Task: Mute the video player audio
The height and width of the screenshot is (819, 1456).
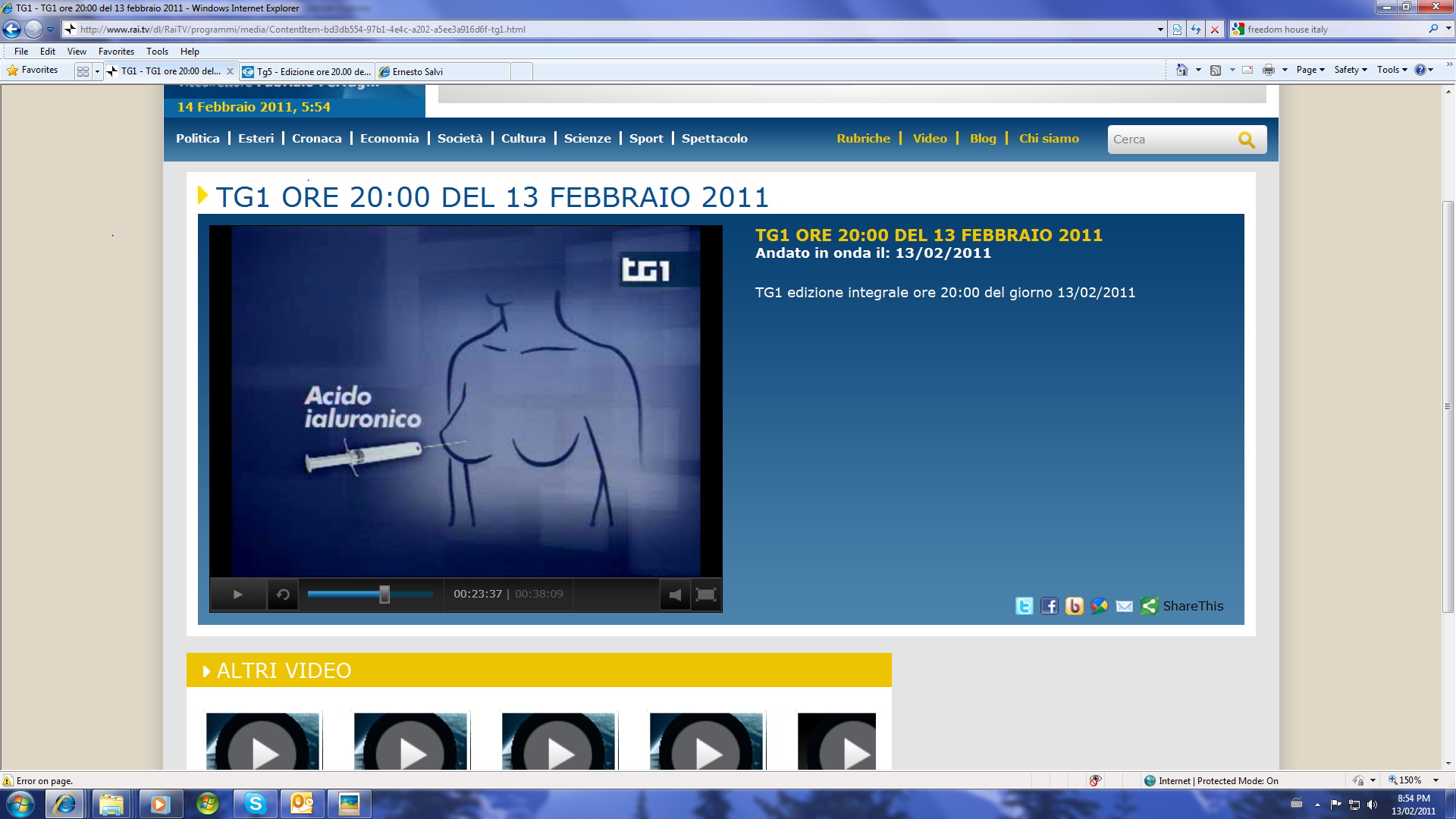Action: point(675,595)
